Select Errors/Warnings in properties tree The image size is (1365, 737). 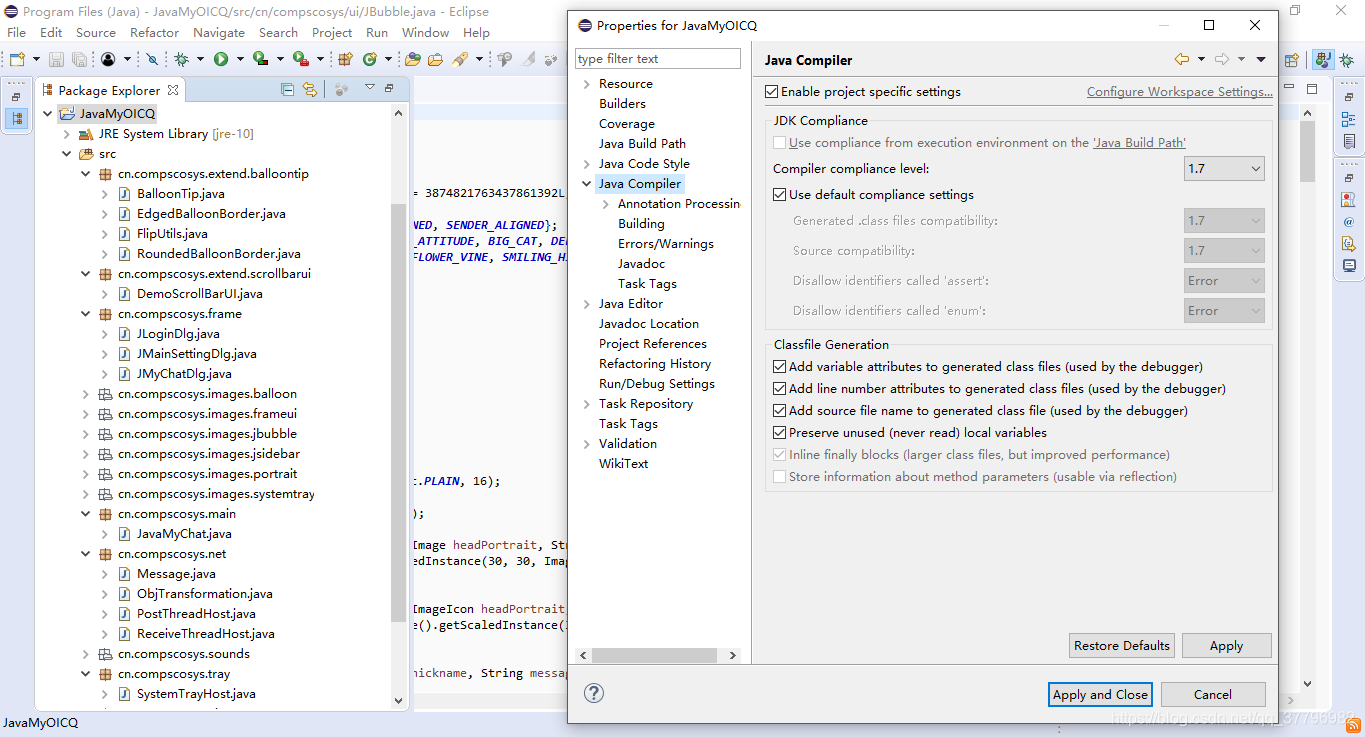(666, 244)
